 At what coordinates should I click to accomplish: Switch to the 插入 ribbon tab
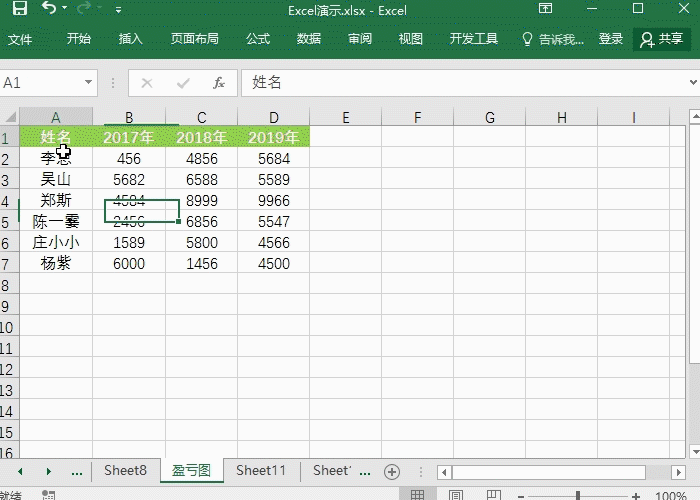tap(130, 39)
